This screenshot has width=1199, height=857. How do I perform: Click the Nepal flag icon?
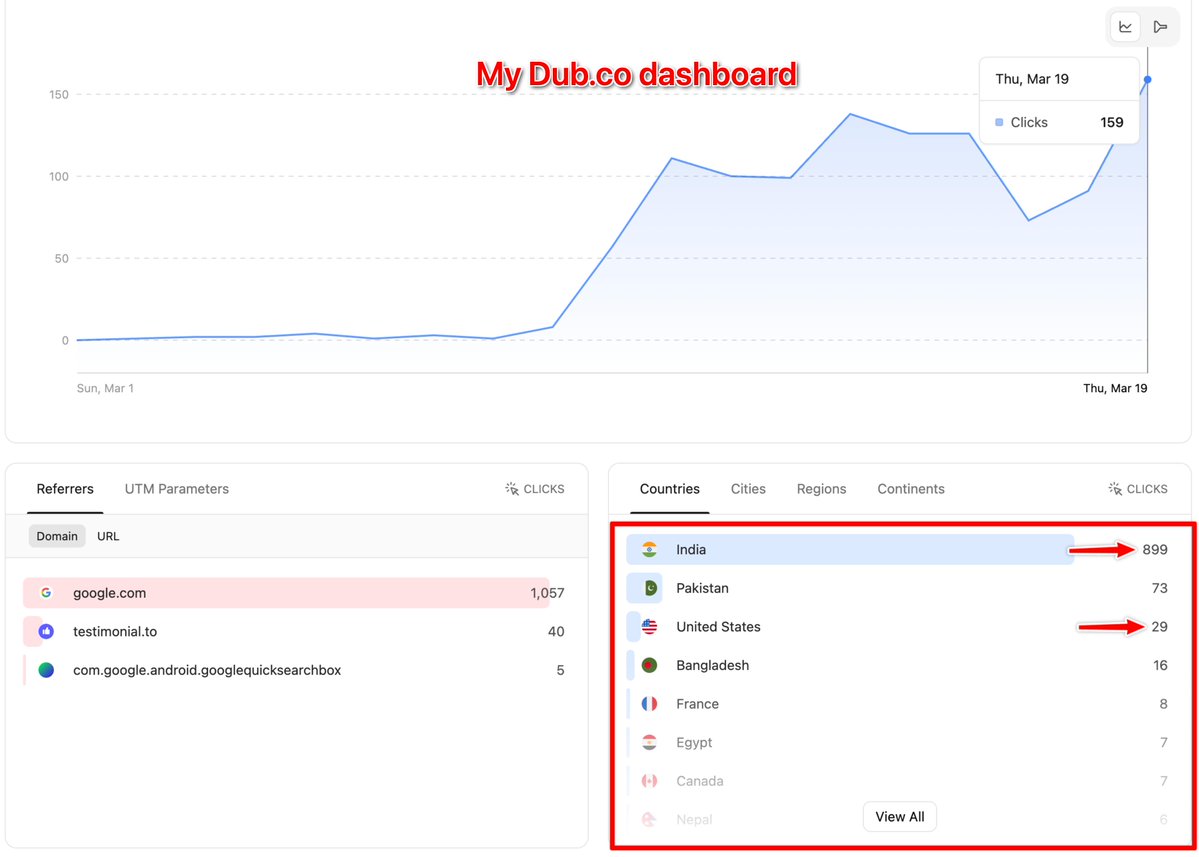[649, 820]
